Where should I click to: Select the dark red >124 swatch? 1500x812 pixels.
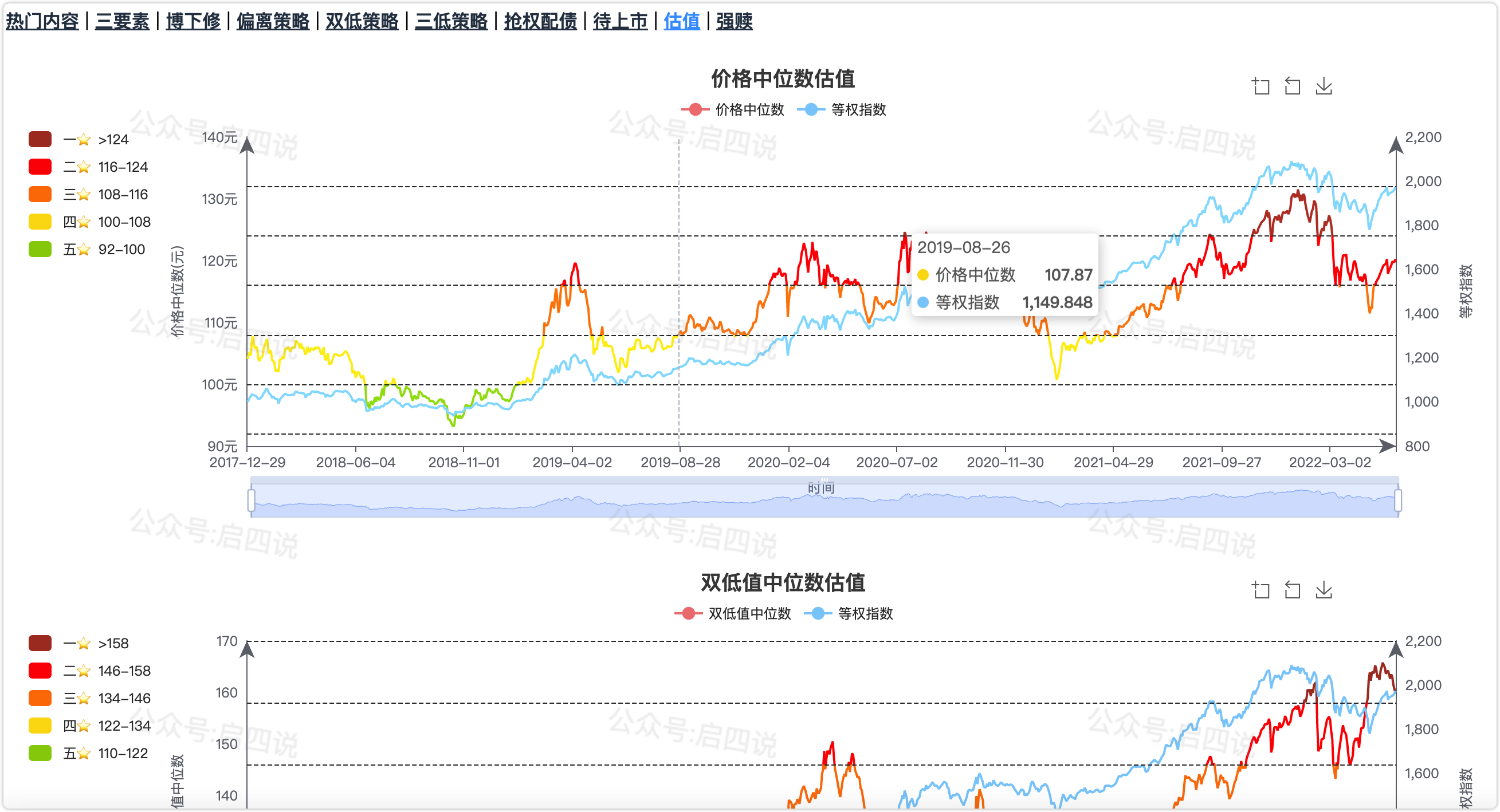point(40,140)
